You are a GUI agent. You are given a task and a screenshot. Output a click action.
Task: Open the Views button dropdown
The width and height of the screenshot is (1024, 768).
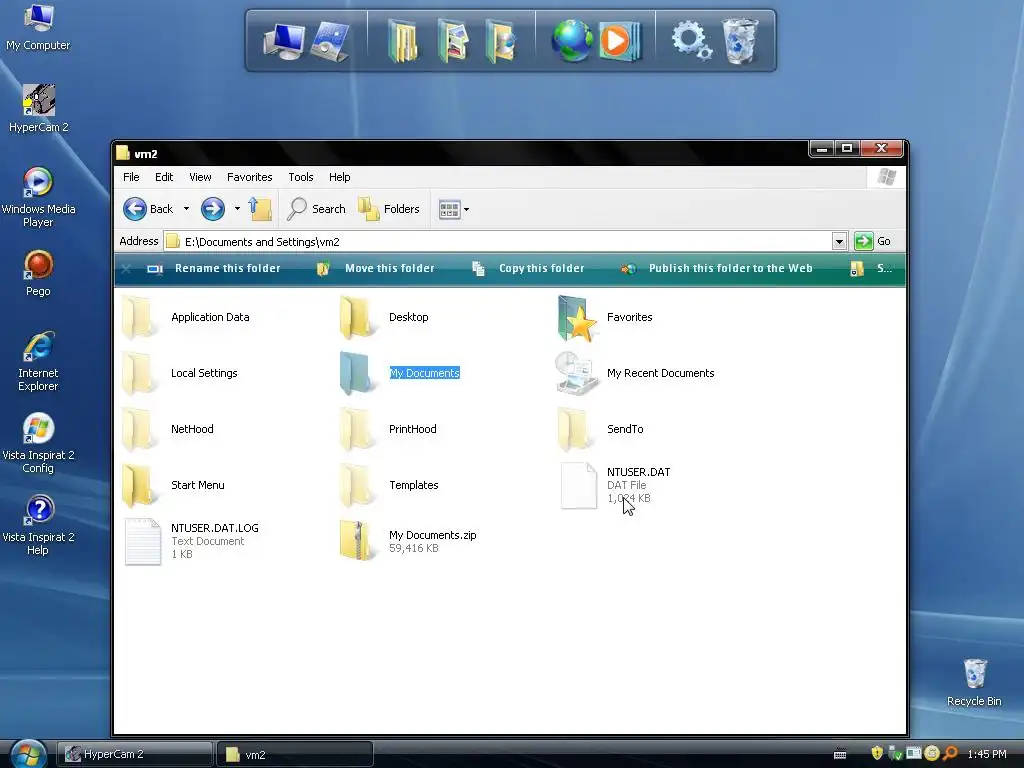coord(454,210)
